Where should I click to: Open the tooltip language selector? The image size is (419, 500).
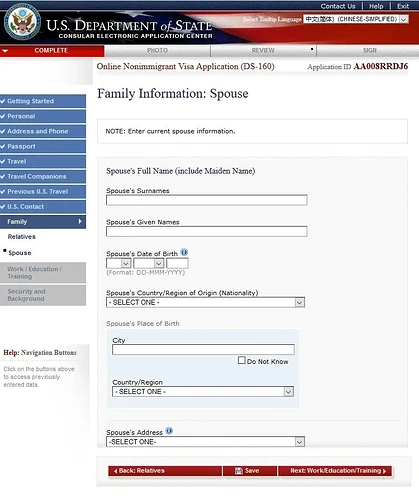point(356,19)
